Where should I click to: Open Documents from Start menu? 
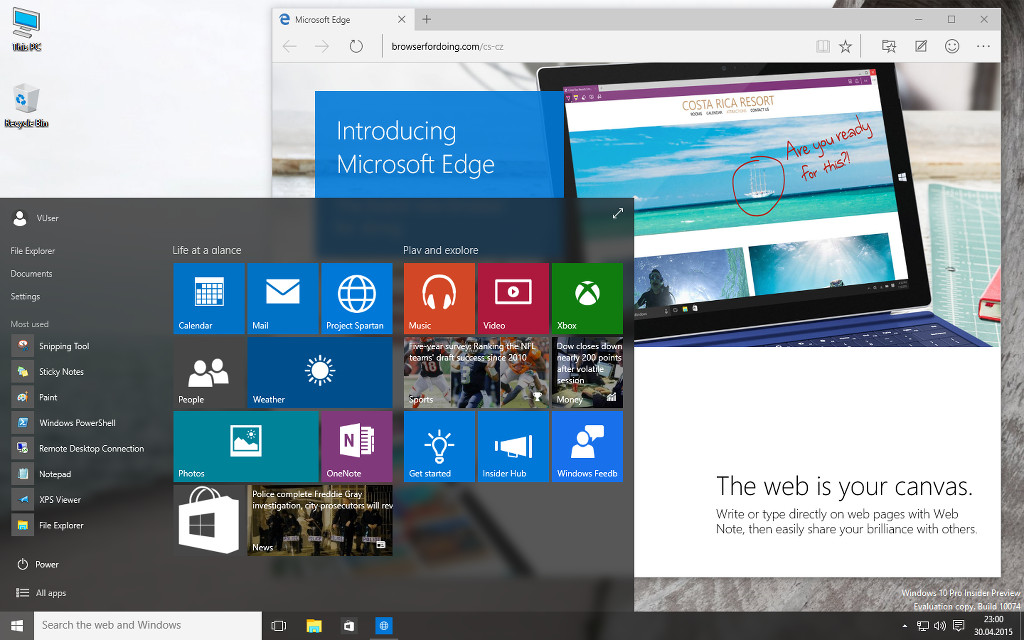click(x=31, y=274)
